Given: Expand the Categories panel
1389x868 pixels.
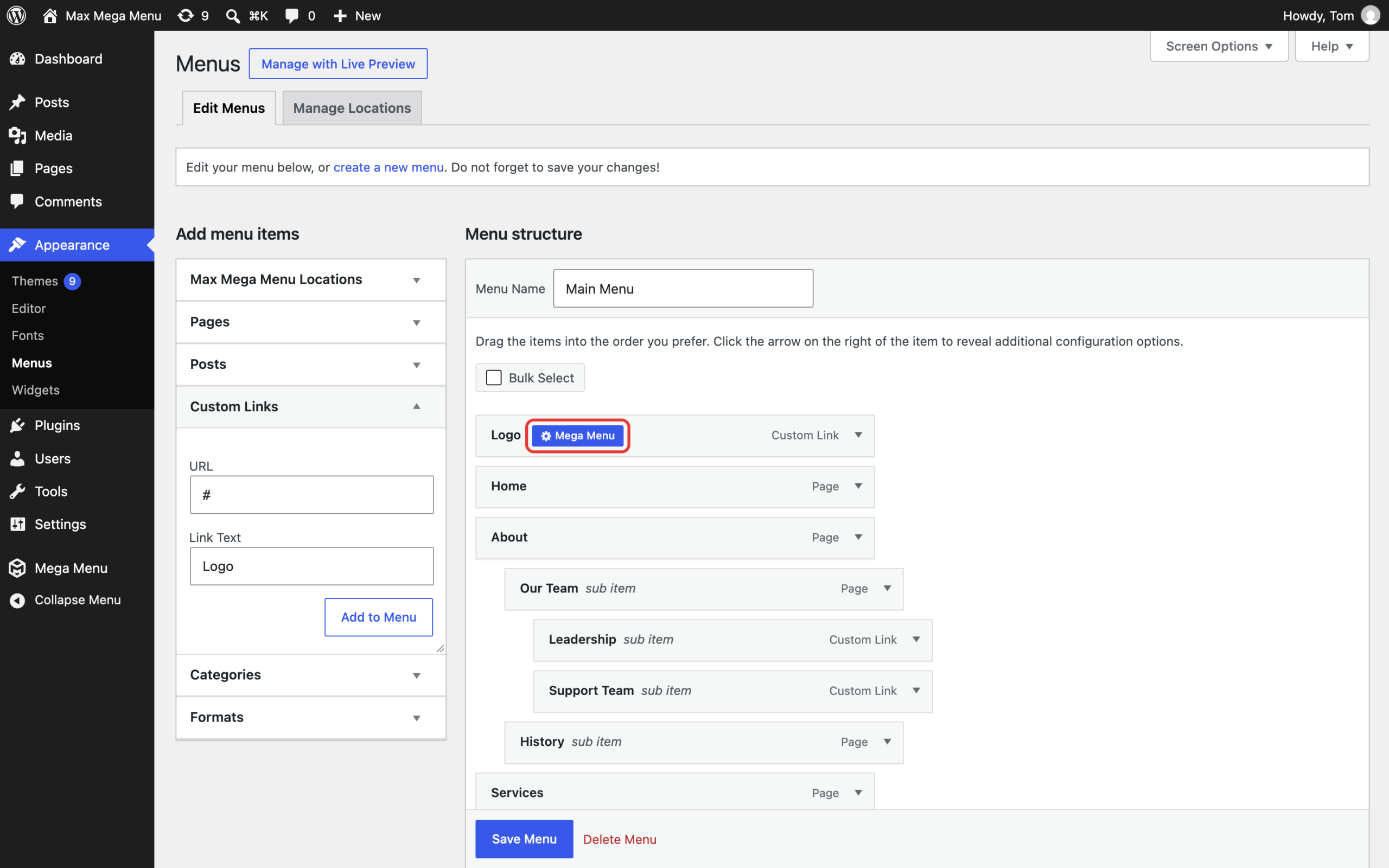Looking at the screenshot, I should pos(417,675).
